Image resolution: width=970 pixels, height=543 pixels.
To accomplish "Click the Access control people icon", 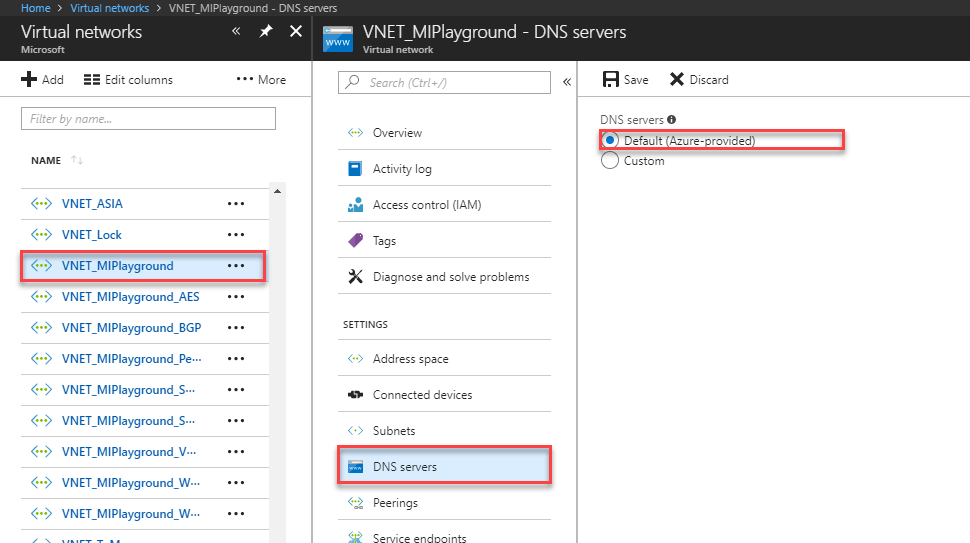I will (355, 205).
